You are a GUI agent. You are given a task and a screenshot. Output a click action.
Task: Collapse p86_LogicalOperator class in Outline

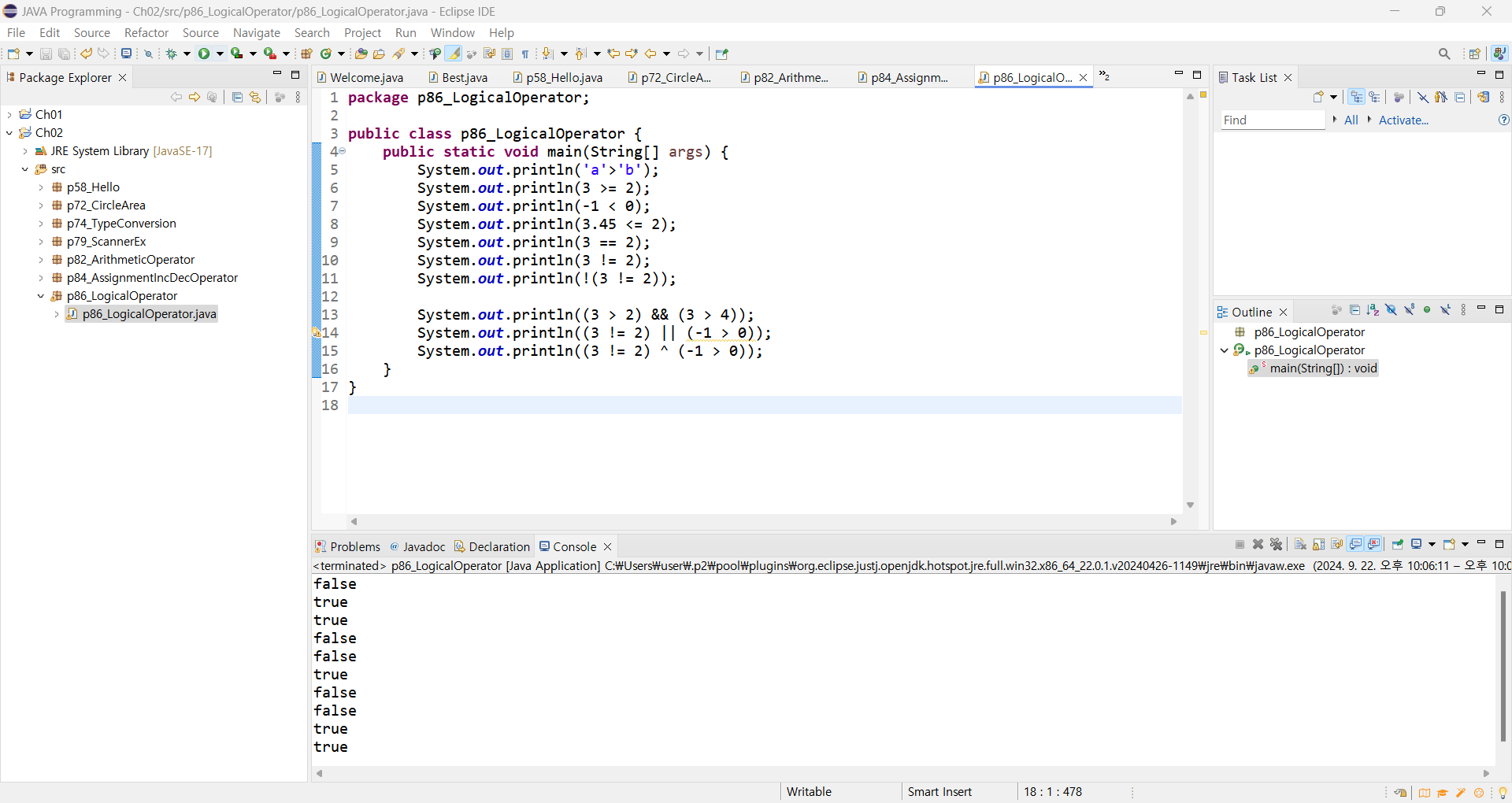coord(1224,350)
